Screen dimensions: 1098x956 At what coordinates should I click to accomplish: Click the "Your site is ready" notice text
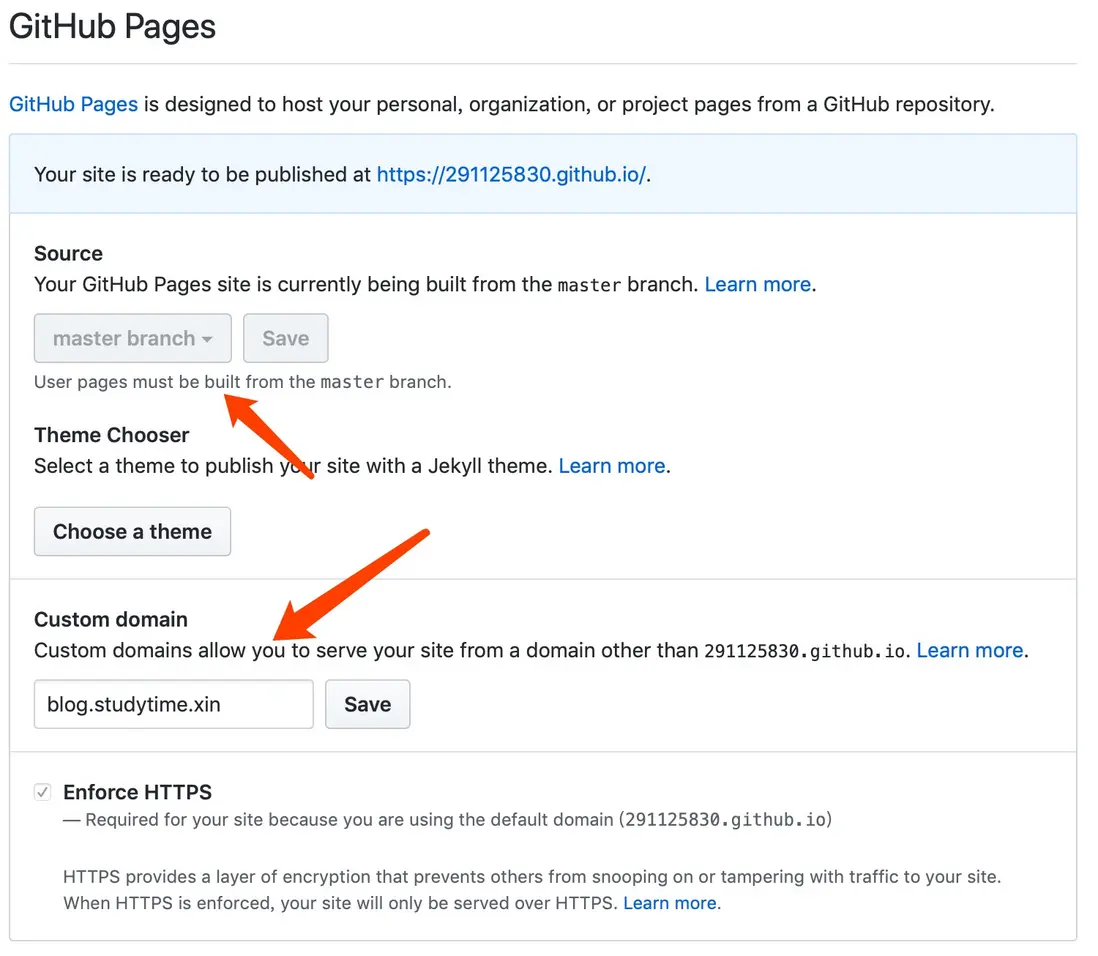click(204, 174)
